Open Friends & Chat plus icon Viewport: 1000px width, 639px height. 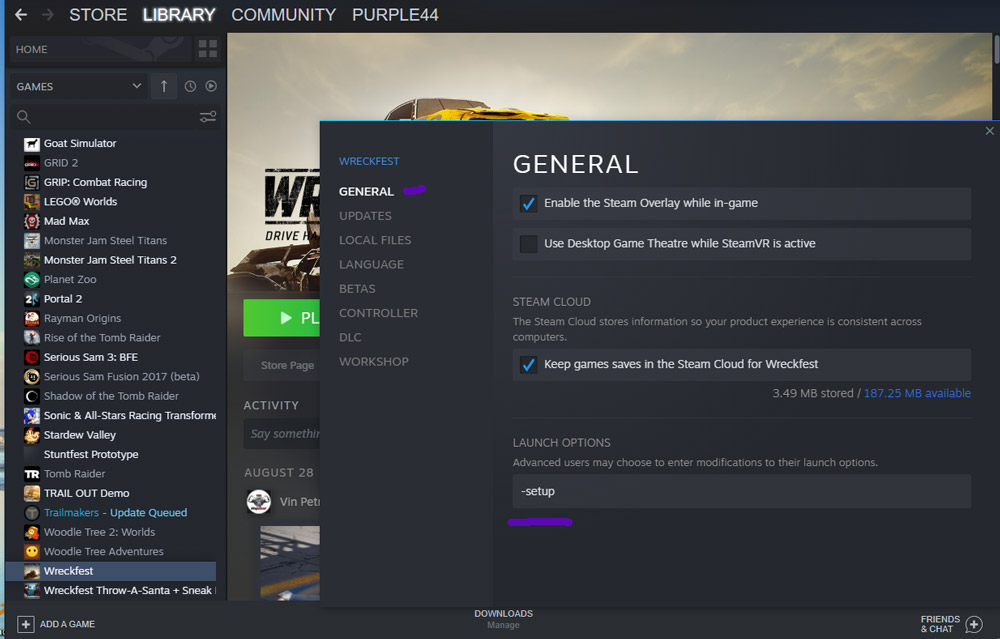(974, 624)
